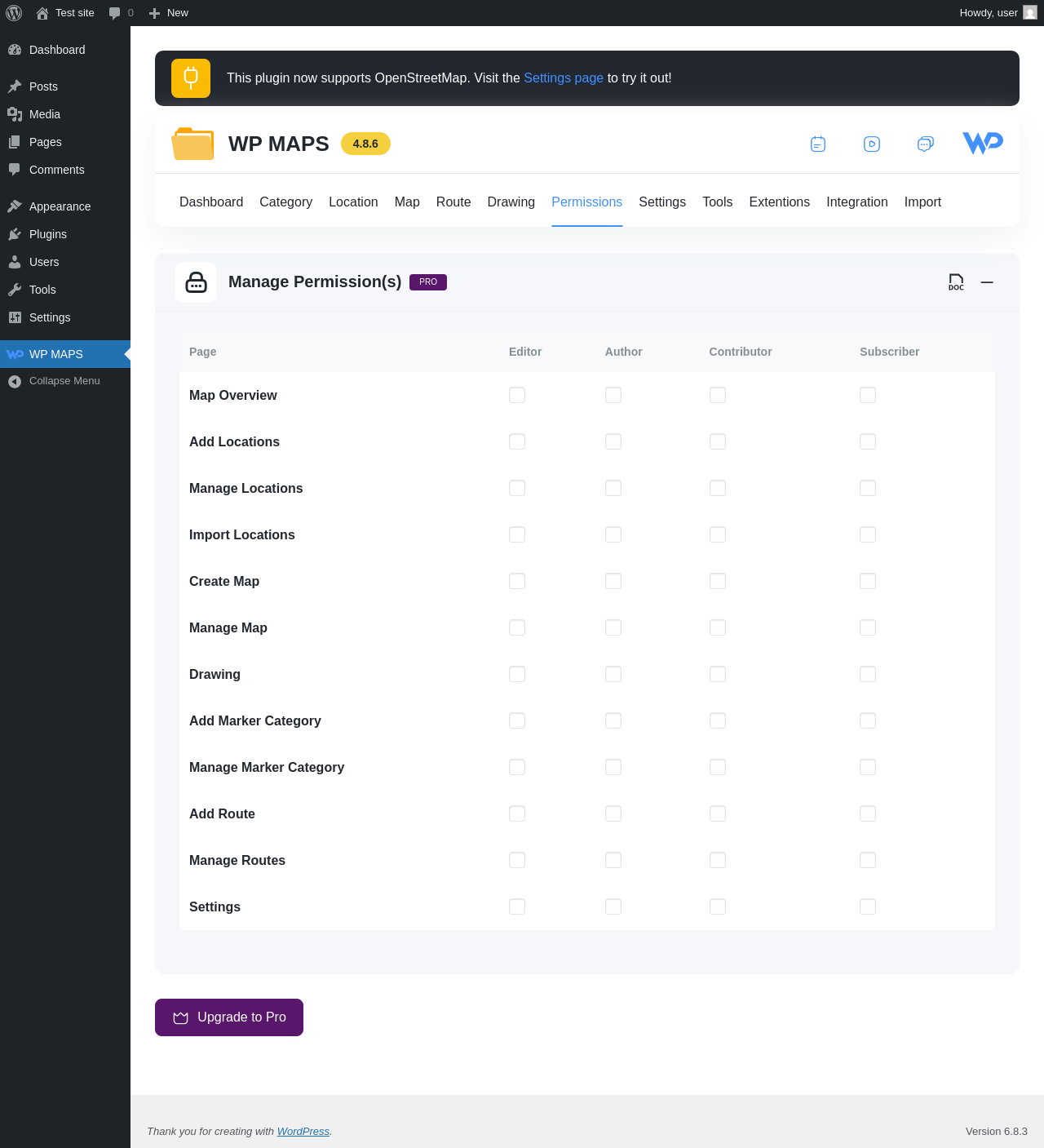Switch to the Drawing tab
This screenshot has height=1148, width=1044.
(511, 202)
